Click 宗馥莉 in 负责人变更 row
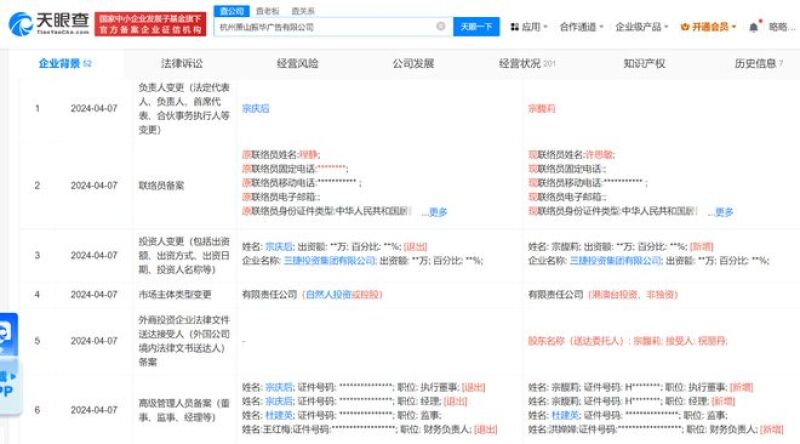800x444 pixels. tap(542, 108)
